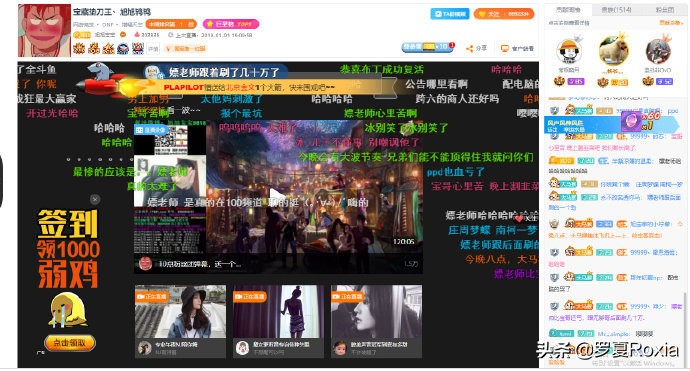The width and height of the screenshot is (690, 371).
Task: Click the rocket gift banner icon
Action: coord(100,81)
